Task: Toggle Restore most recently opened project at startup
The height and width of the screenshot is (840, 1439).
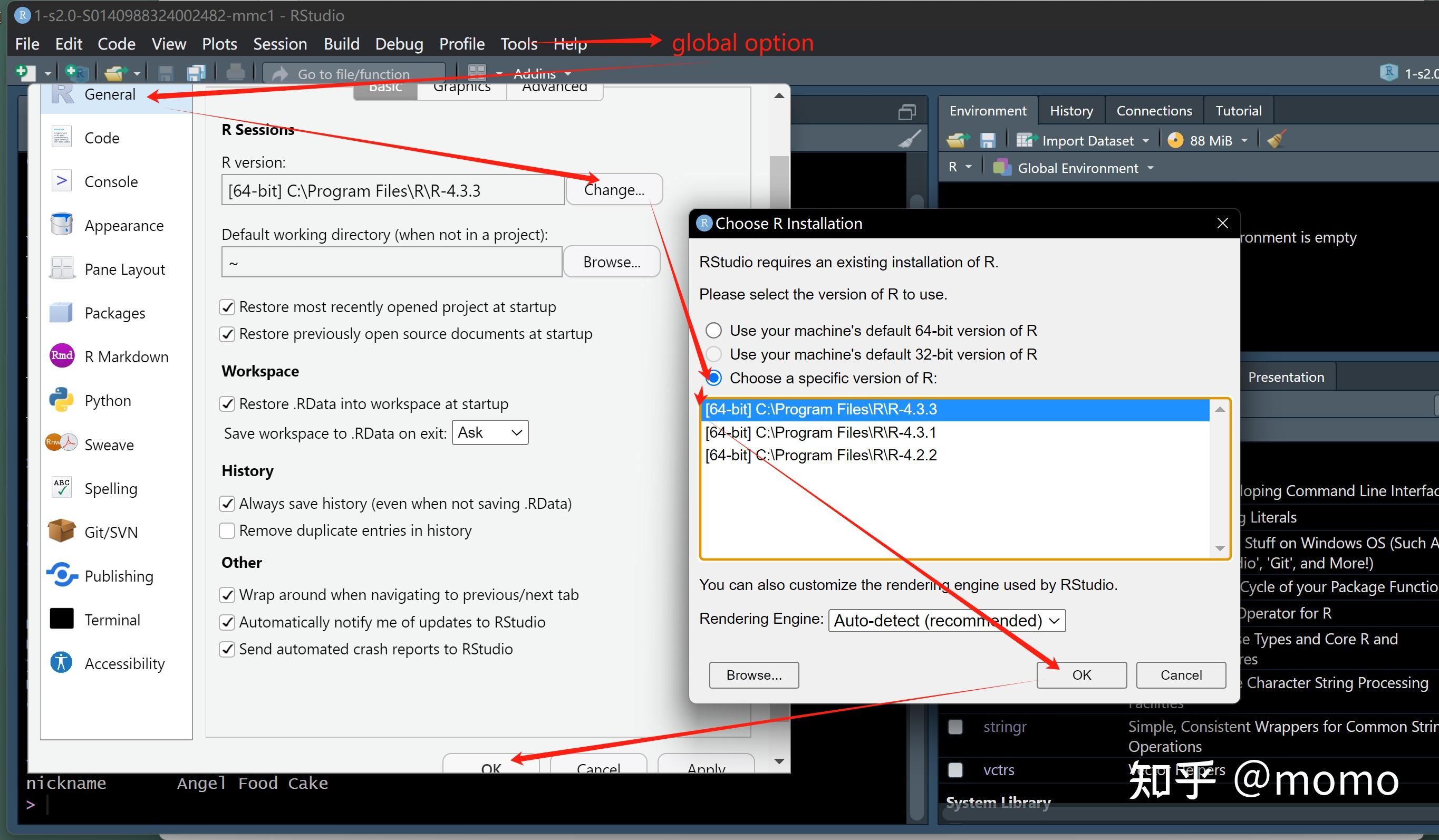Action: (x=227, y=308)
